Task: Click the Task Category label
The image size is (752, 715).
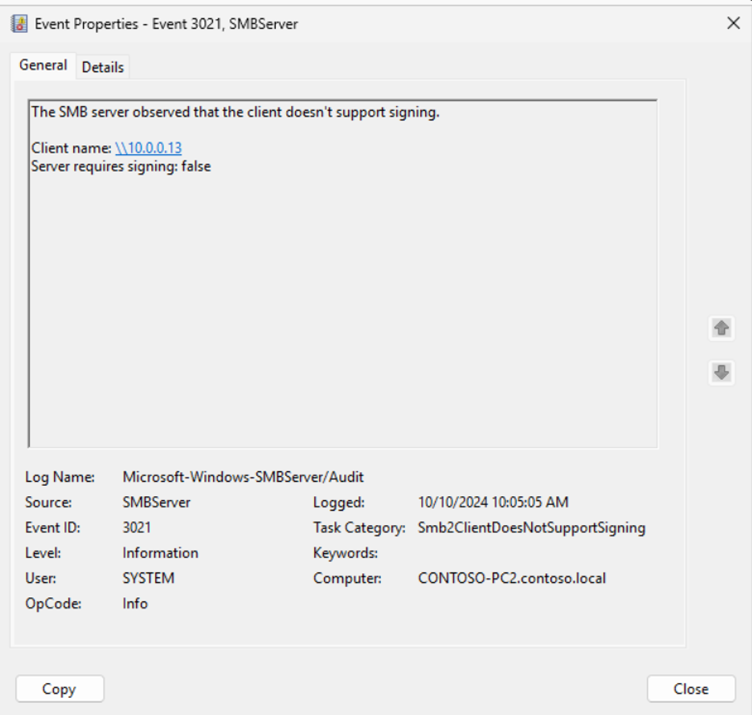Action: (359, 527)
